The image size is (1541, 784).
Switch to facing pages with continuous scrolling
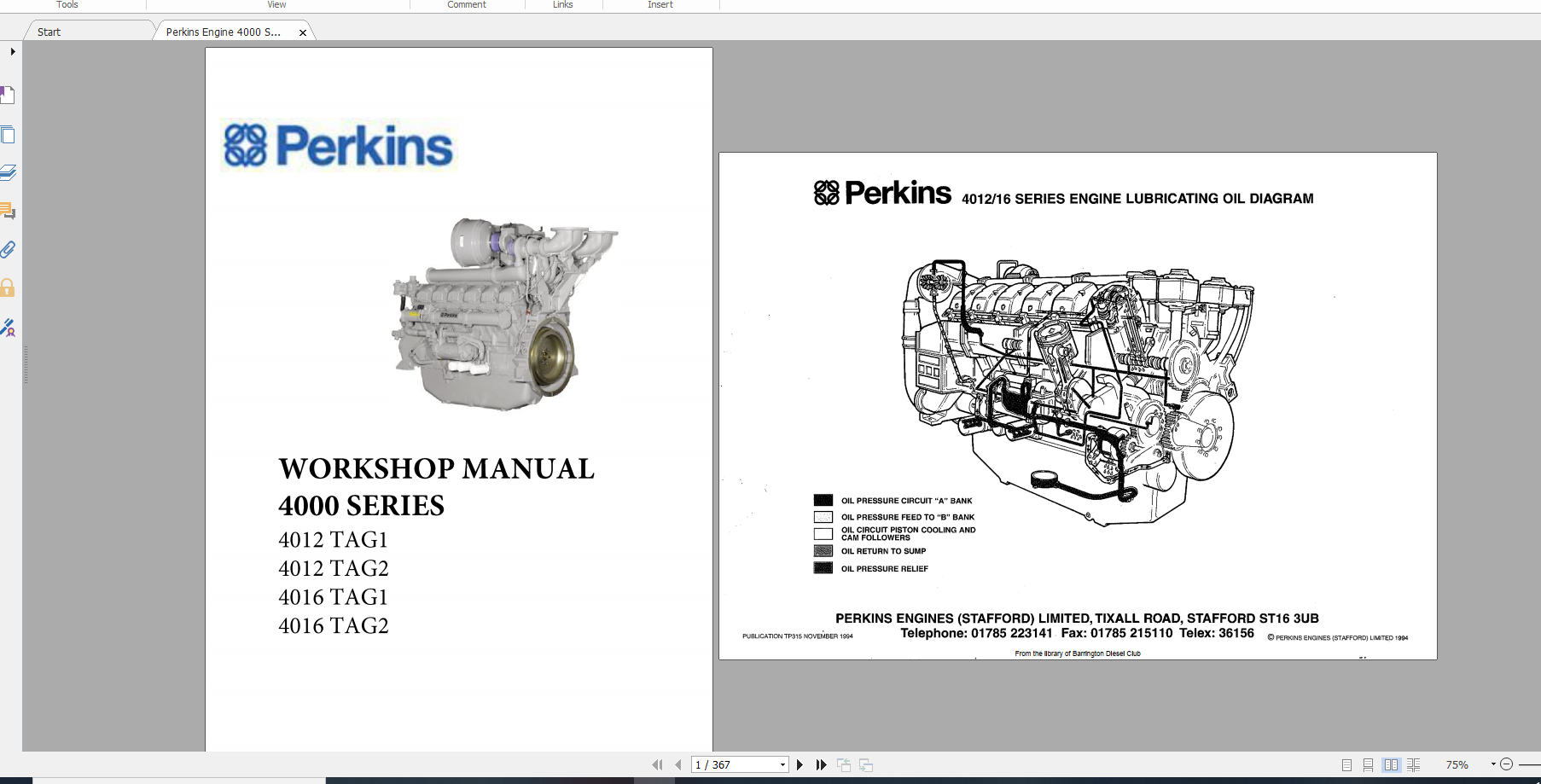coord(1414,765)
